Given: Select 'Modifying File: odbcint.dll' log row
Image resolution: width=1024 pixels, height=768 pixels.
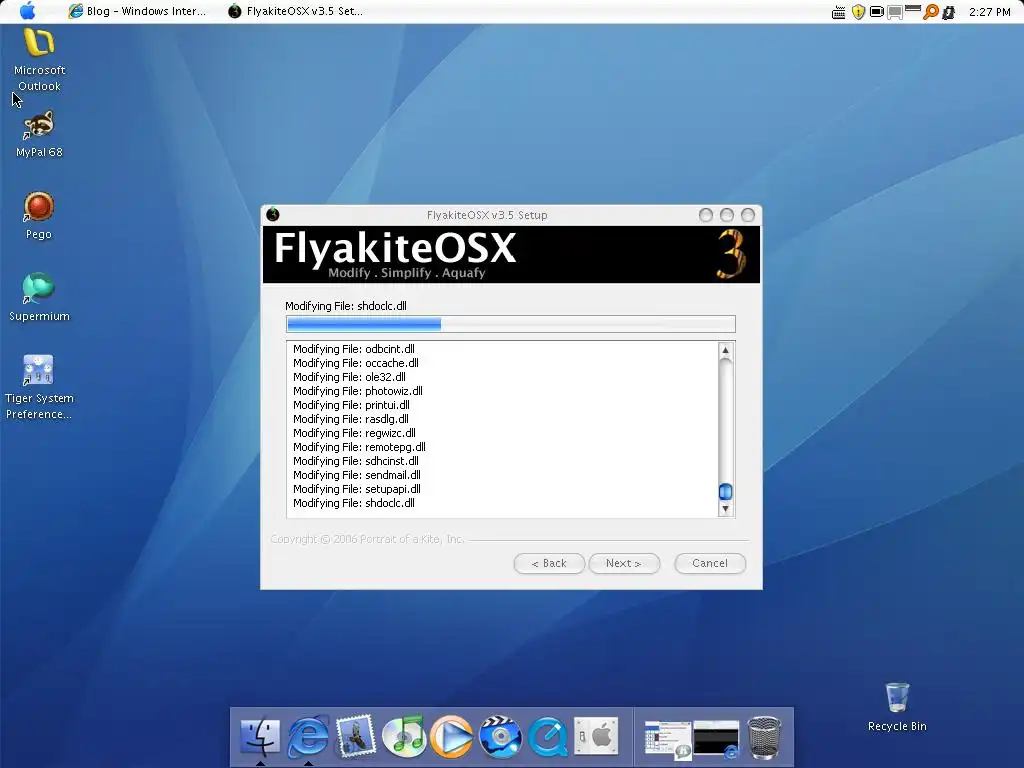Looking at the screenshot, I should point(354,349).
